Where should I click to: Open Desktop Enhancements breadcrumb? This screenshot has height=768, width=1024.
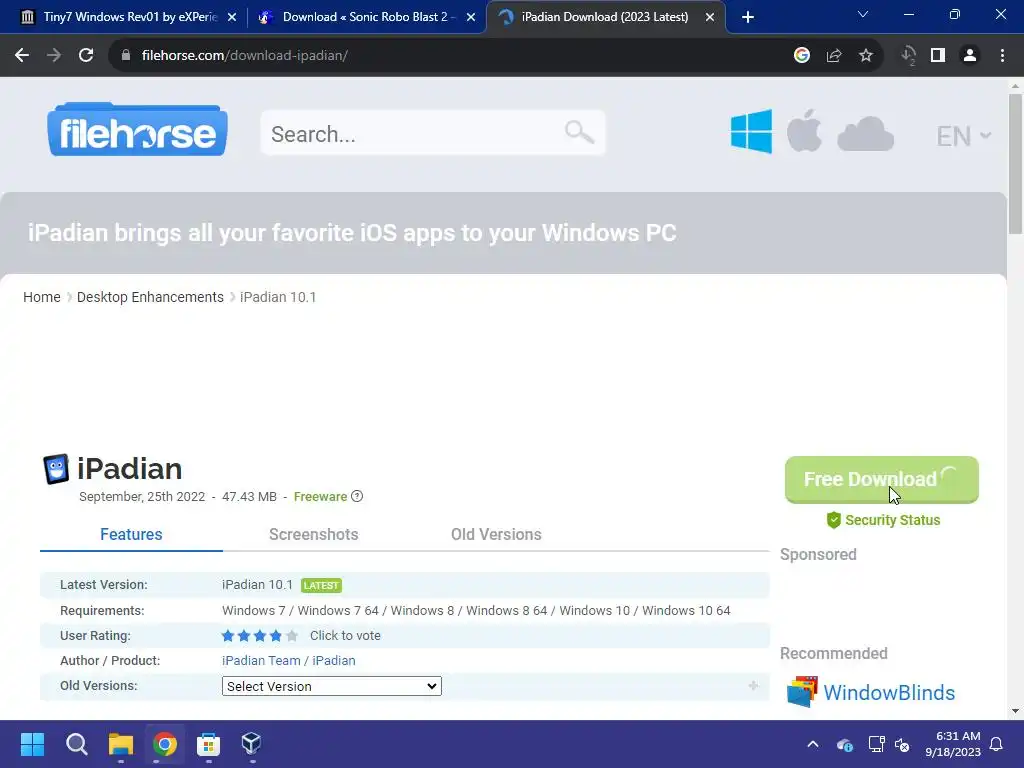150,297
